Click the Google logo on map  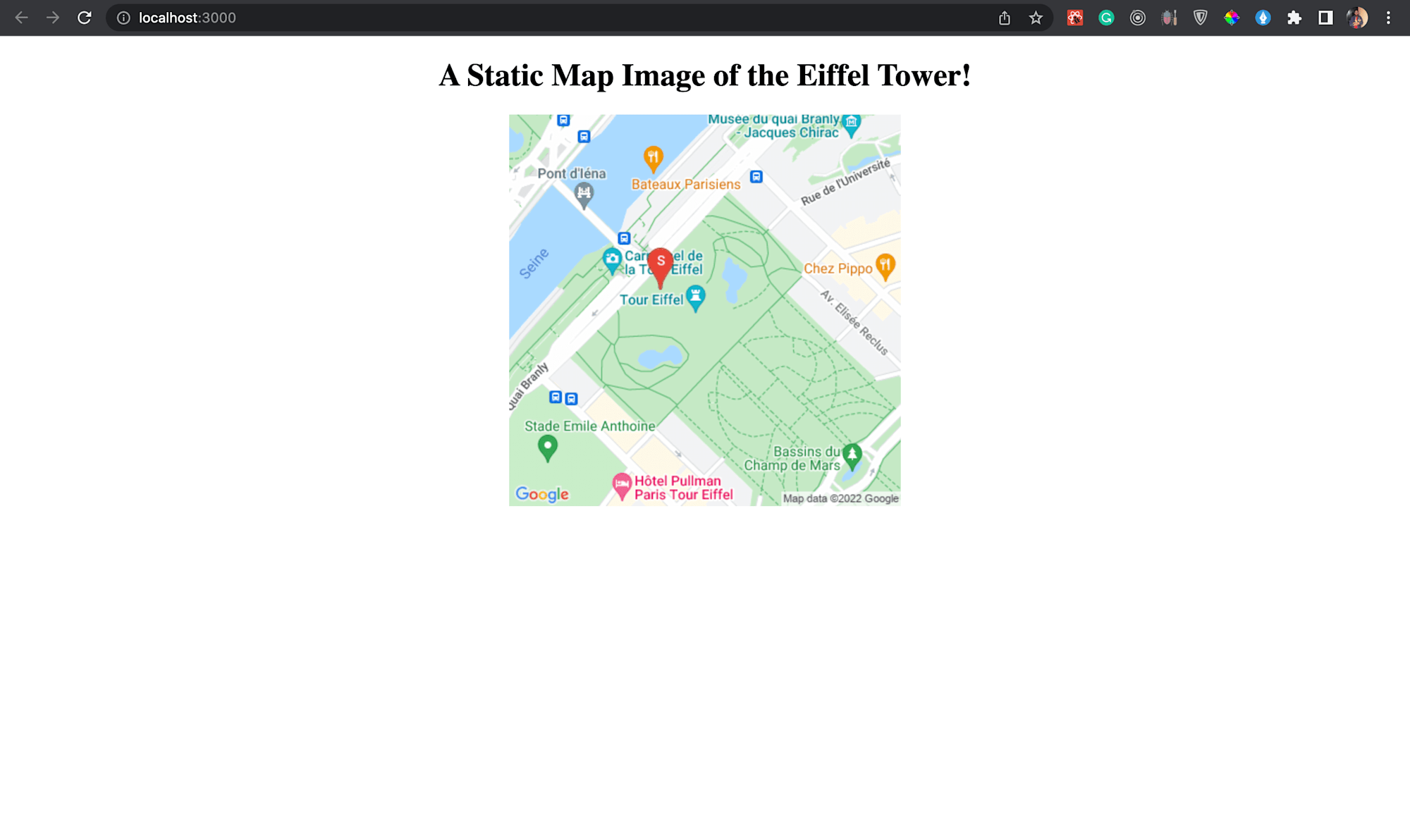coord(542,494)
